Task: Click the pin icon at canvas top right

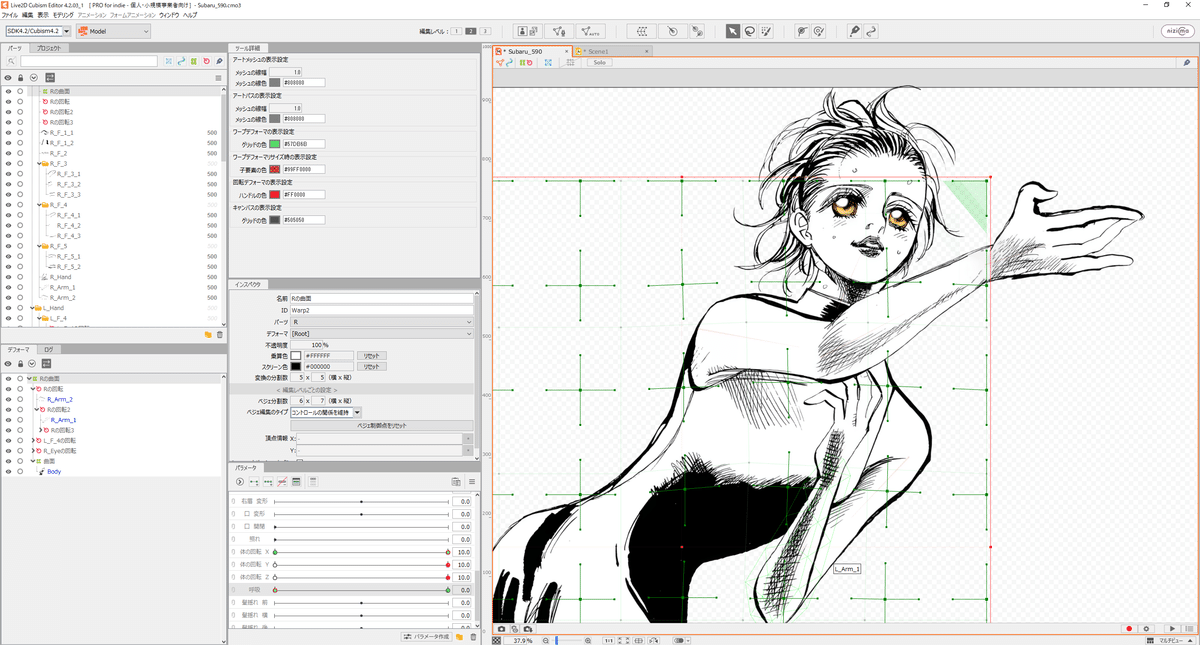Action: pos(1186,62)
